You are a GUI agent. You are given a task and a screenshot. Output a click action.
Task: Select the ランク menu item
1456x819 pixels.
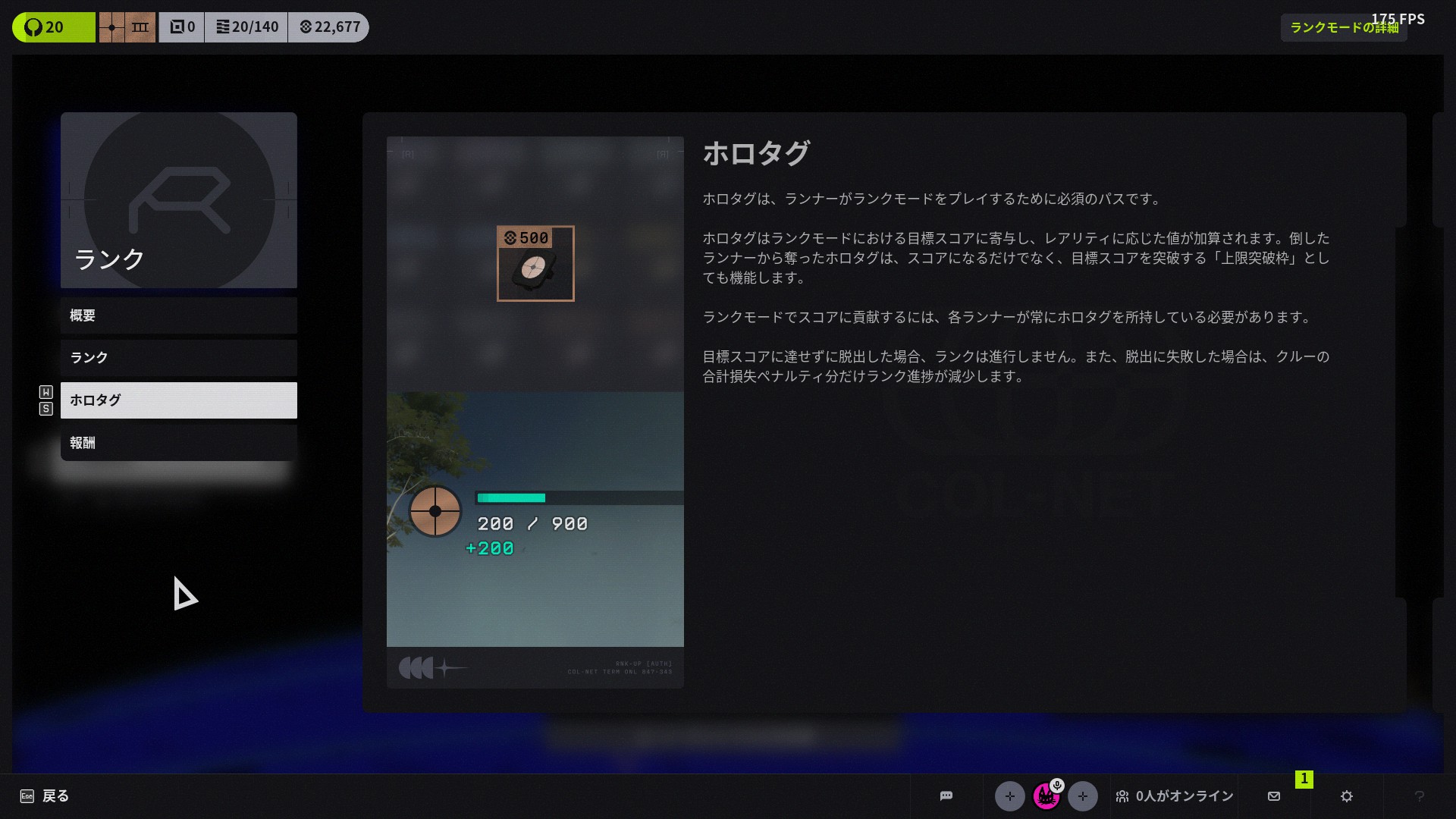click(178, 358)
